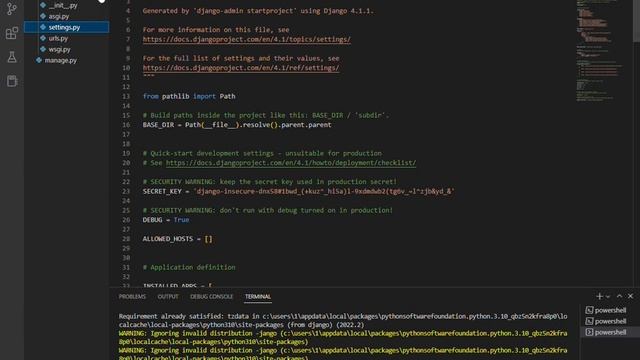Create a new terminal with plus icon
The width and height of the screenshot is (640, 360).
tap(599, 296)
